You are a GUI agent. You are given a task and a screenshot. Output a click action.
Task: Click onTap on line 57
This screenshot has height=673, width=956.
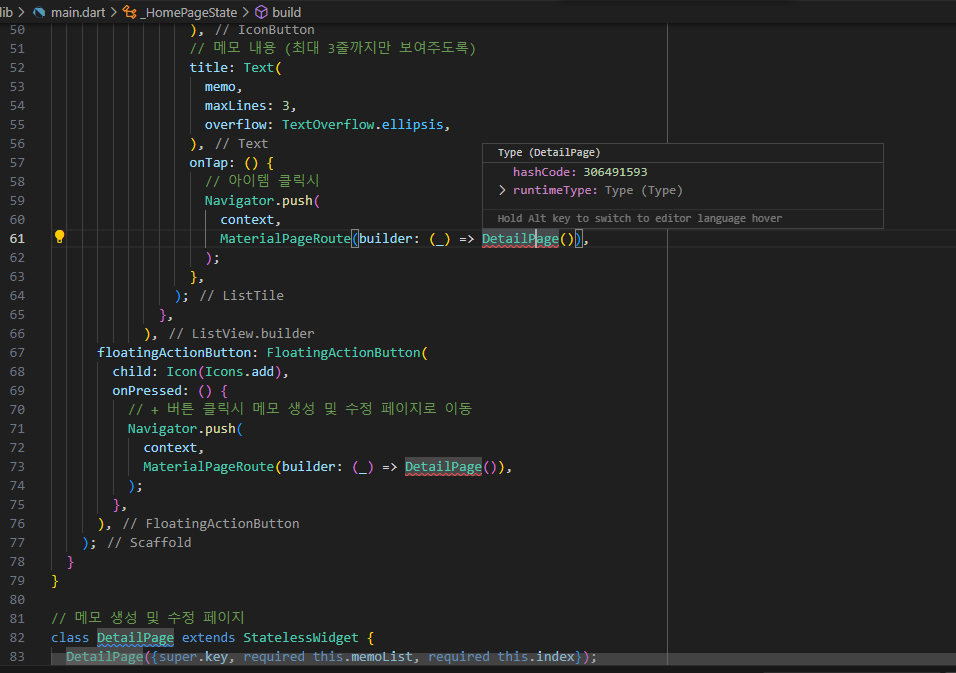click(208, 163)
